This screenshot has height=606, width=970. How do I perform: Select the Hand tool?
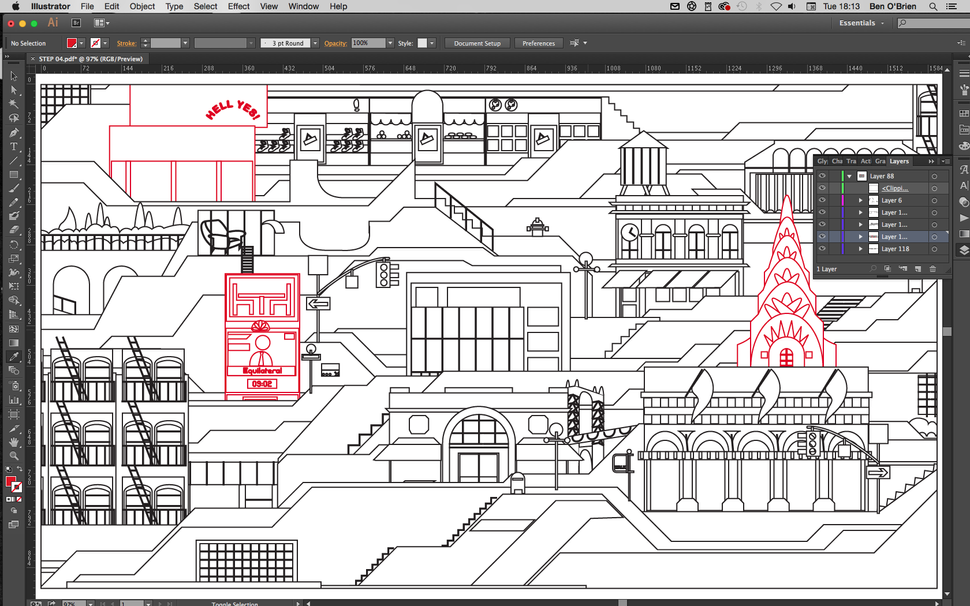click(x=13, y=442)
